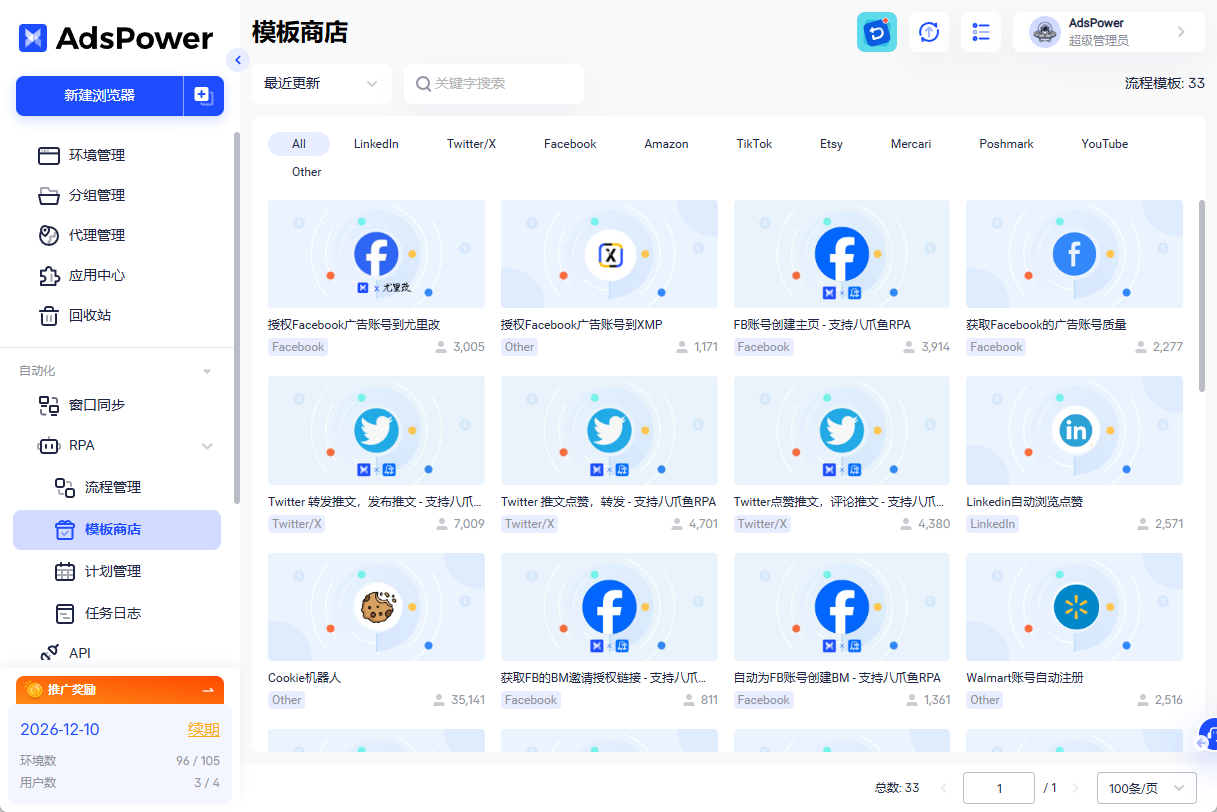Click the 分组管理 folder icon

(49, 195)
